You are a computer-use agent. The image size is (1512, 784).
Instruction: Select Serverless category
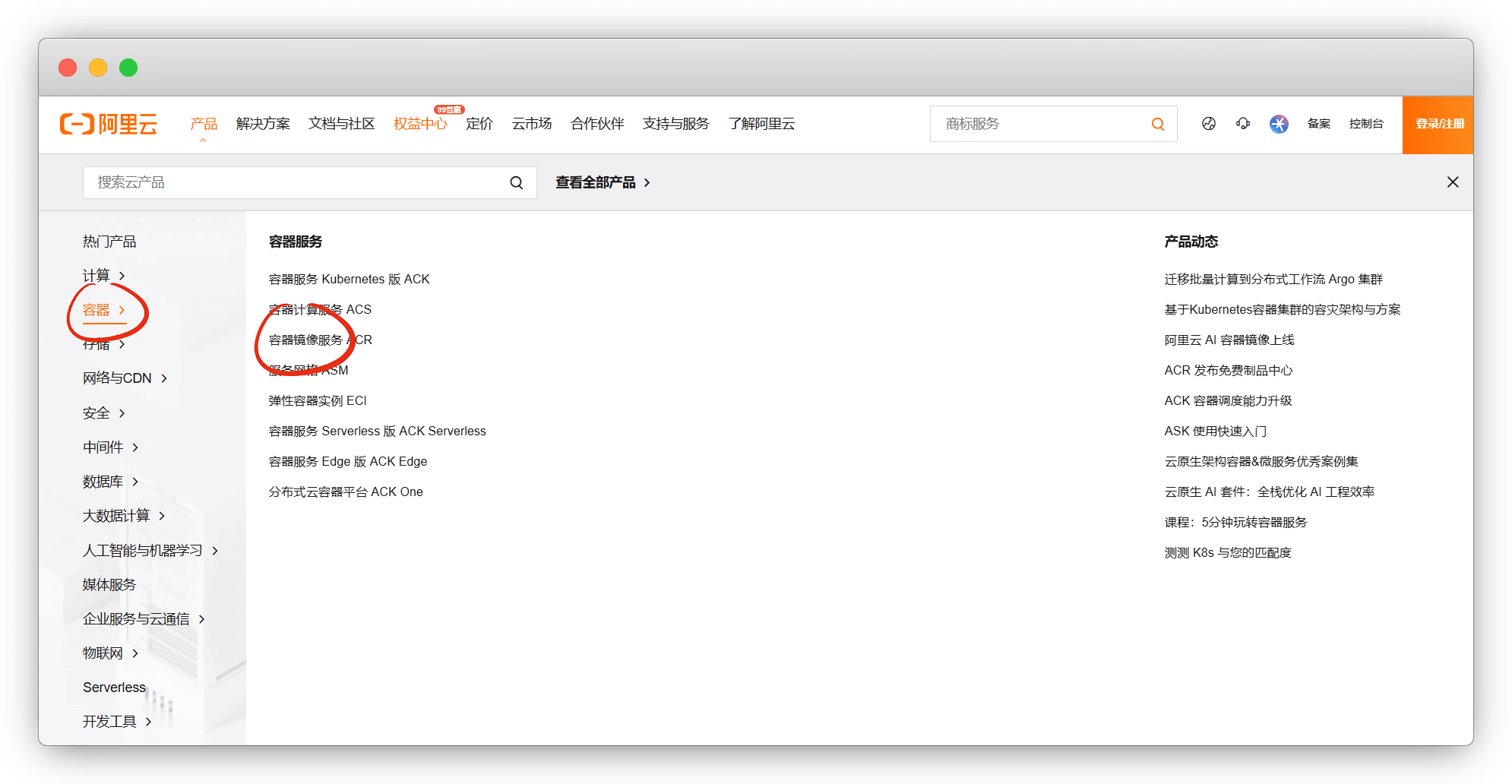point(114,688)
